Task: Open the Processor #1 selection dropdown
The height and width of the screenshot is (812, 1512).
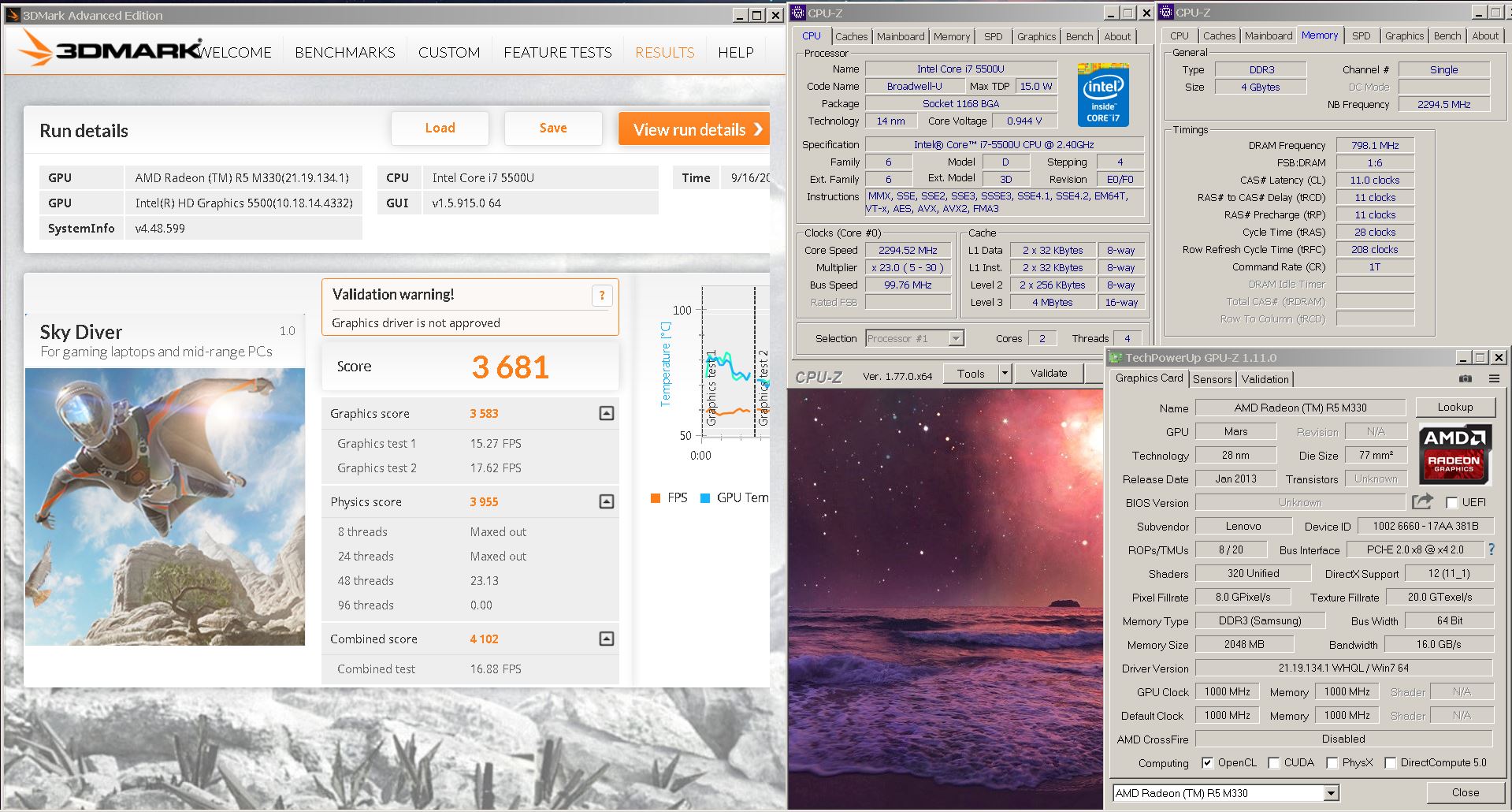Action: 956,338
